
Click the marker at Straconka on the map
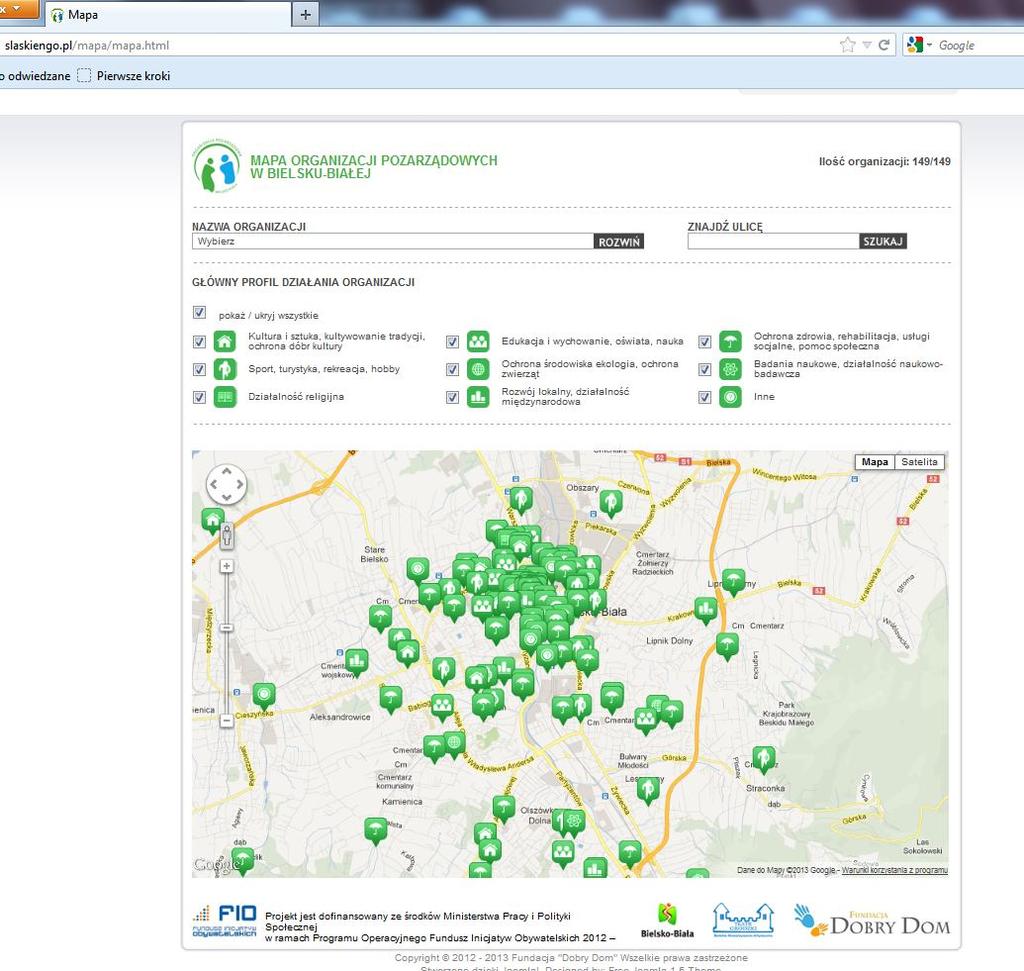point(763,759)
